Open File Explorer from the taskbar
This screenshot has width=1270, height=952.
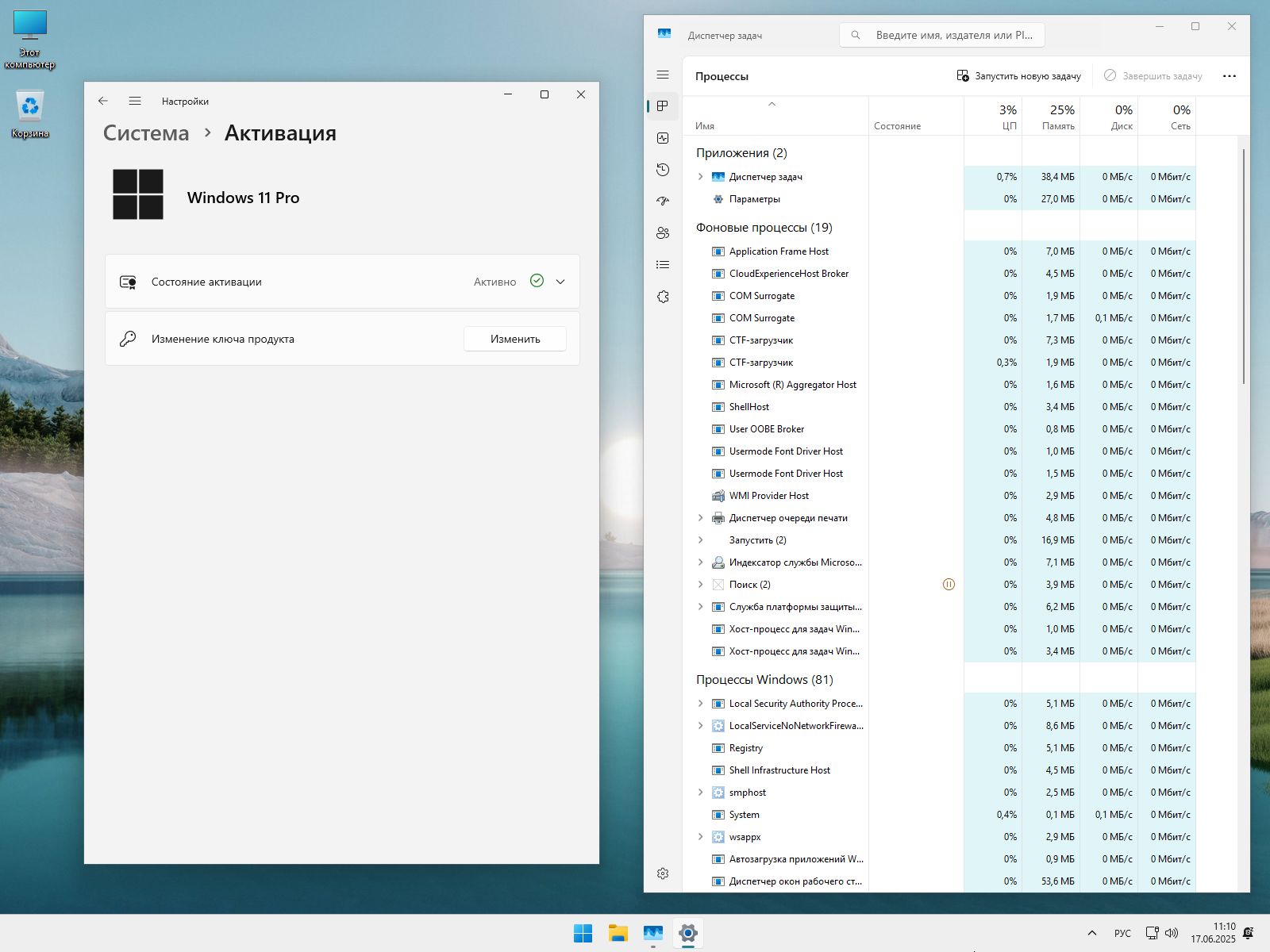point(618,934)
